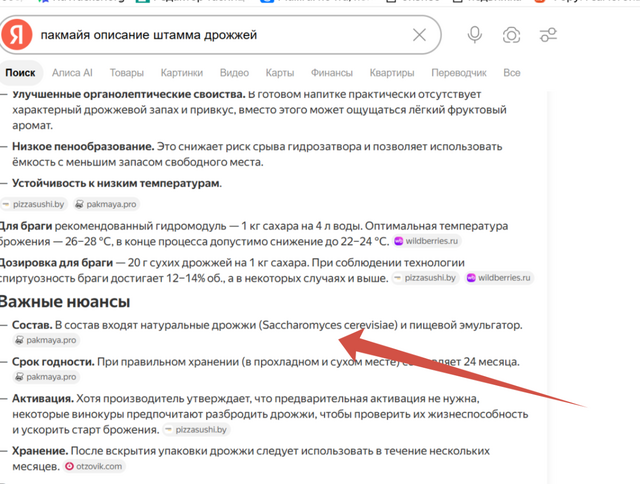
Task: Open wildberries.ru source after Дозировка для браги text
Action: click(500, 278)
